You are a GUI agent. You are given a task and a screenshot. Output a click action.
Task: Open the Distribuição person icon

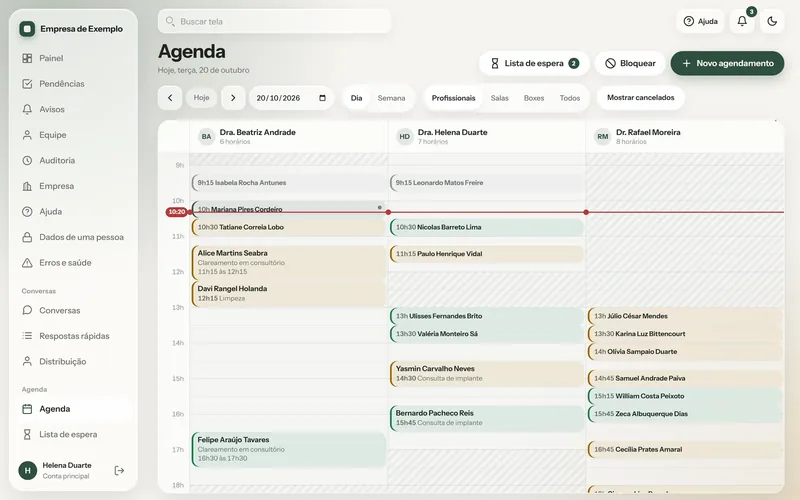[x=27, y=361]
